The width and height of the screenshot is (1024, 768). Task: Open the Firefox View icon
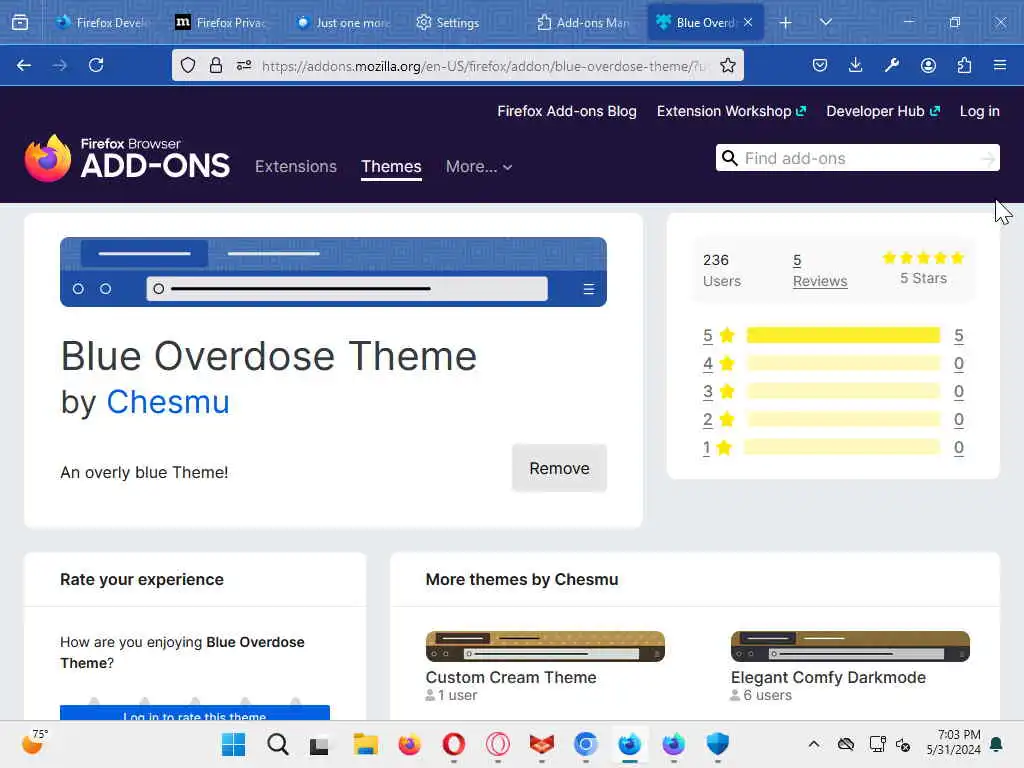pyautogui.click(x=20, y=23)
